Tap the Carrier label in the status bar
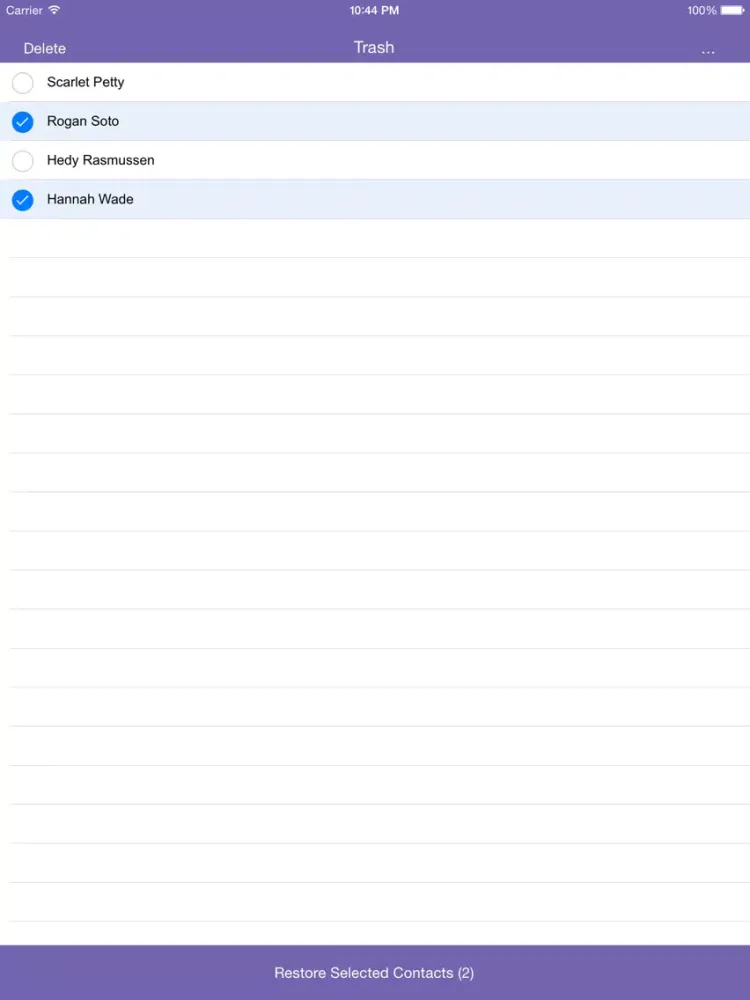 tap(24, 10)
